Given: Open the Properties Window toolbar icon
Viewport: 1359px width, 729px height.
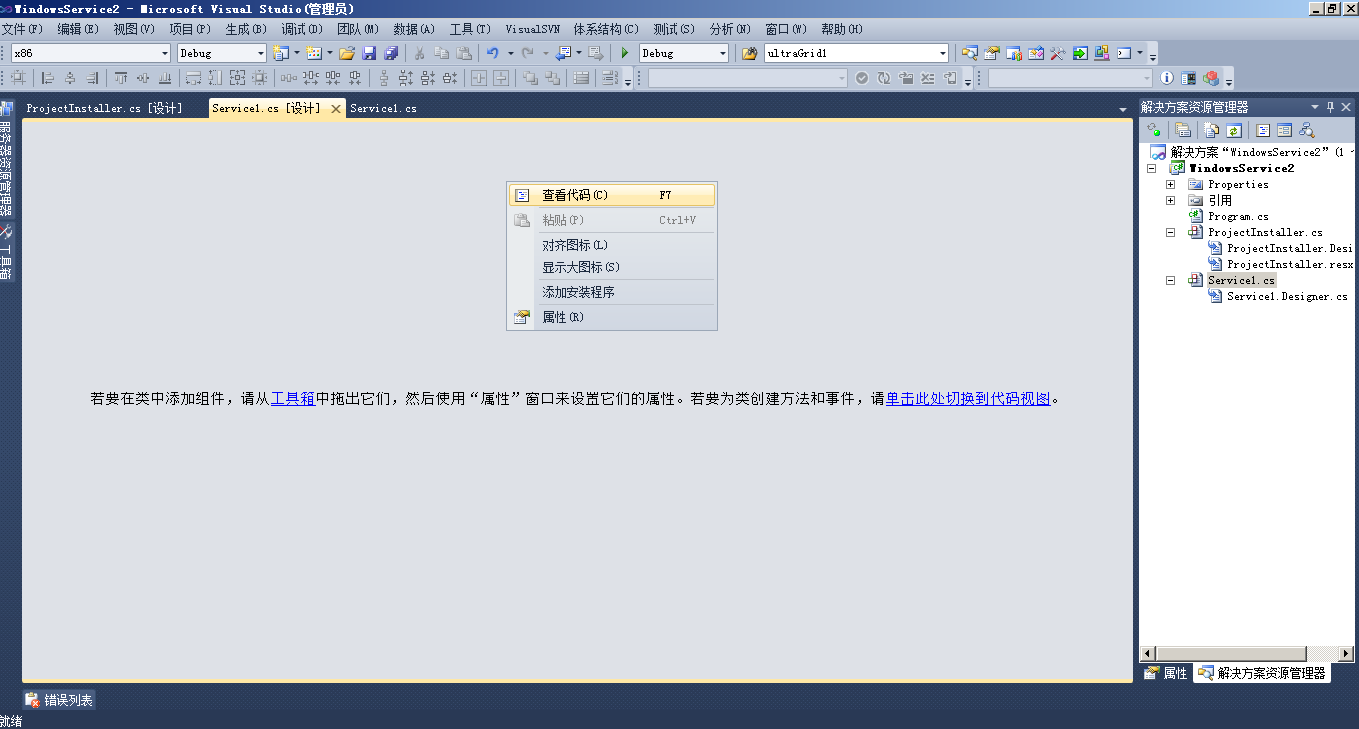Looking at the screenshot, I should 991,53.
